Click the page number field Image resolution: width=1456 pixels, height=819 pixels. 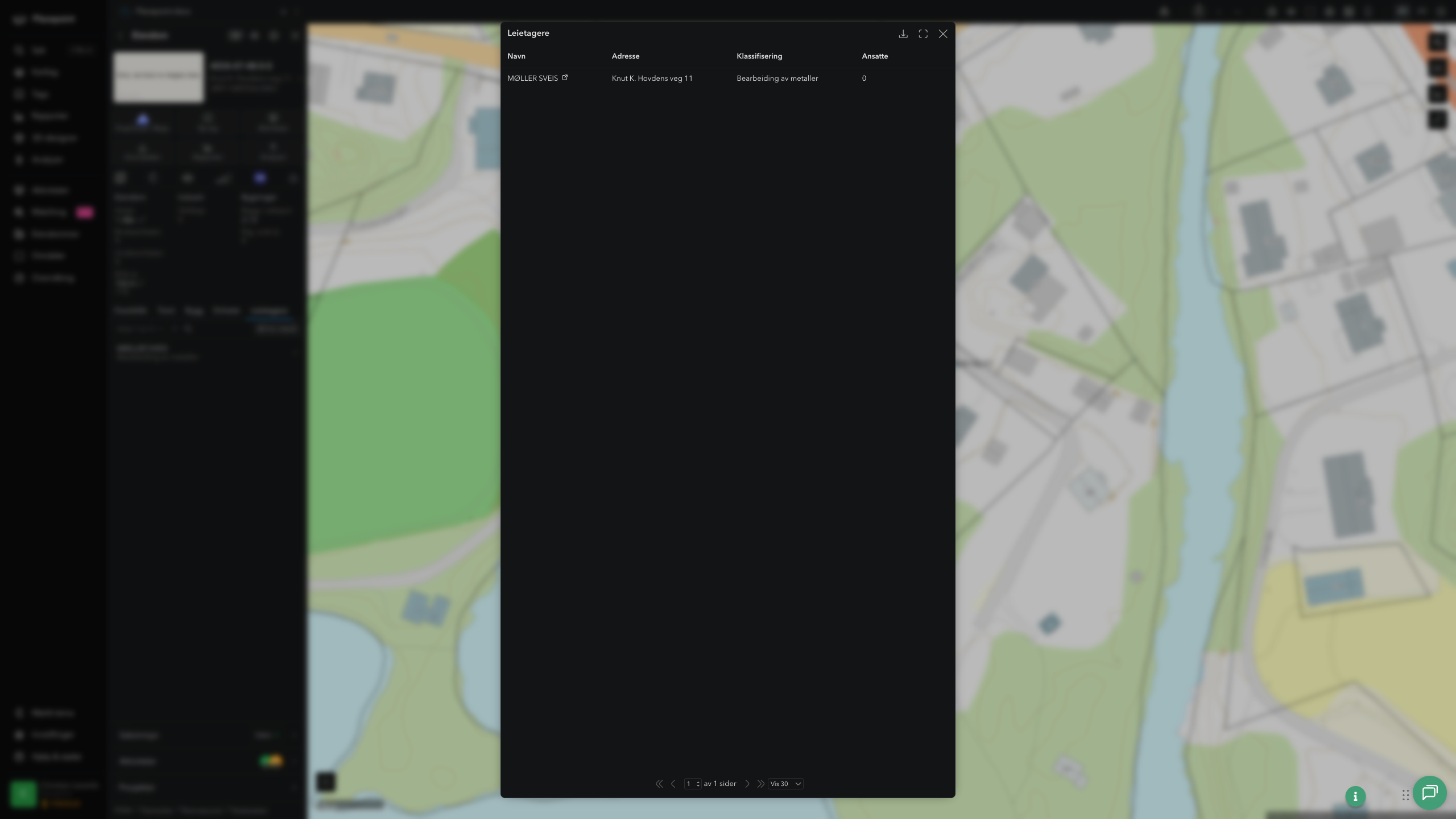point(692,784)
